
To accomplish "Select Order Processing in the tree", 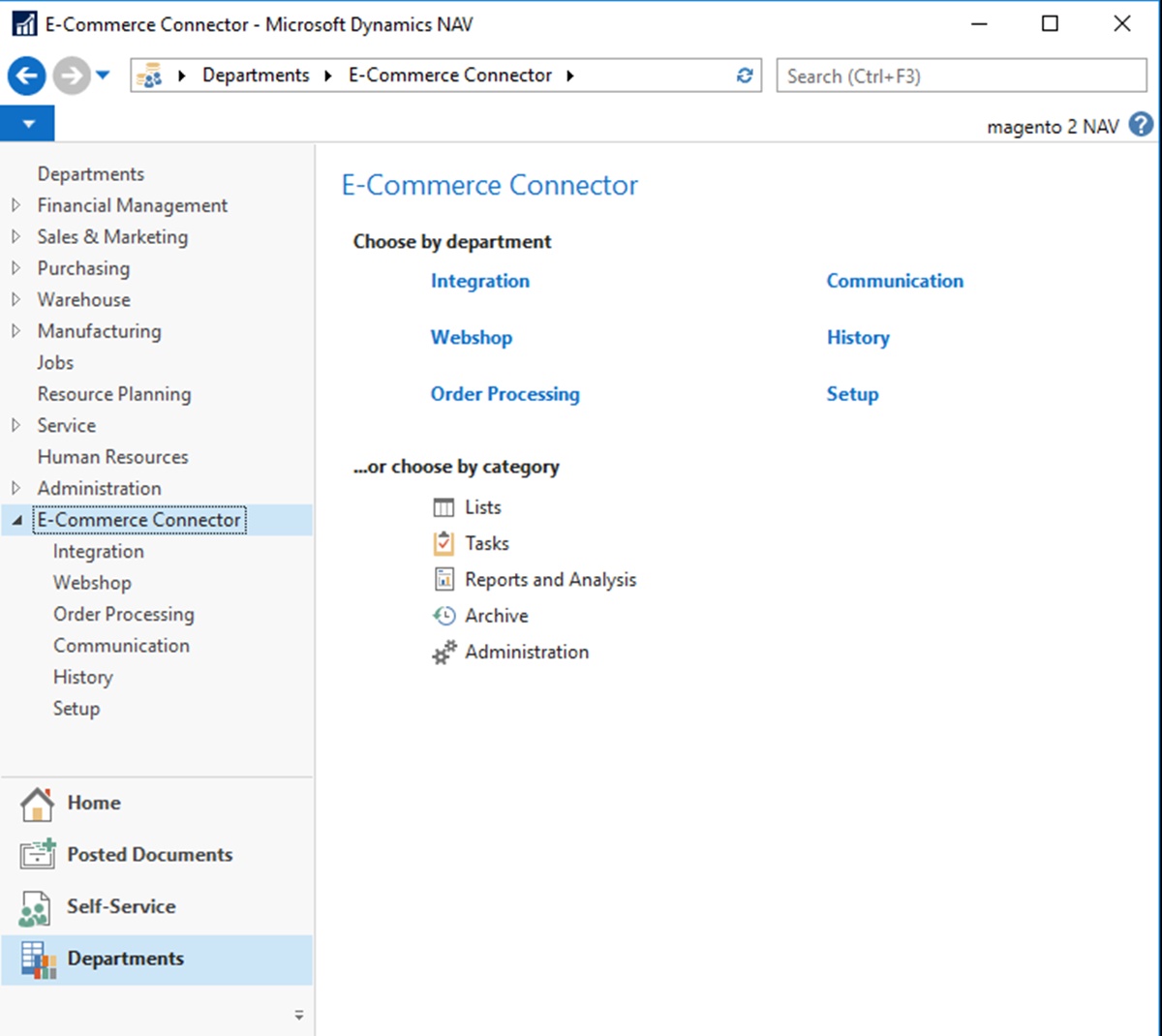I will (x=124, y=614).
